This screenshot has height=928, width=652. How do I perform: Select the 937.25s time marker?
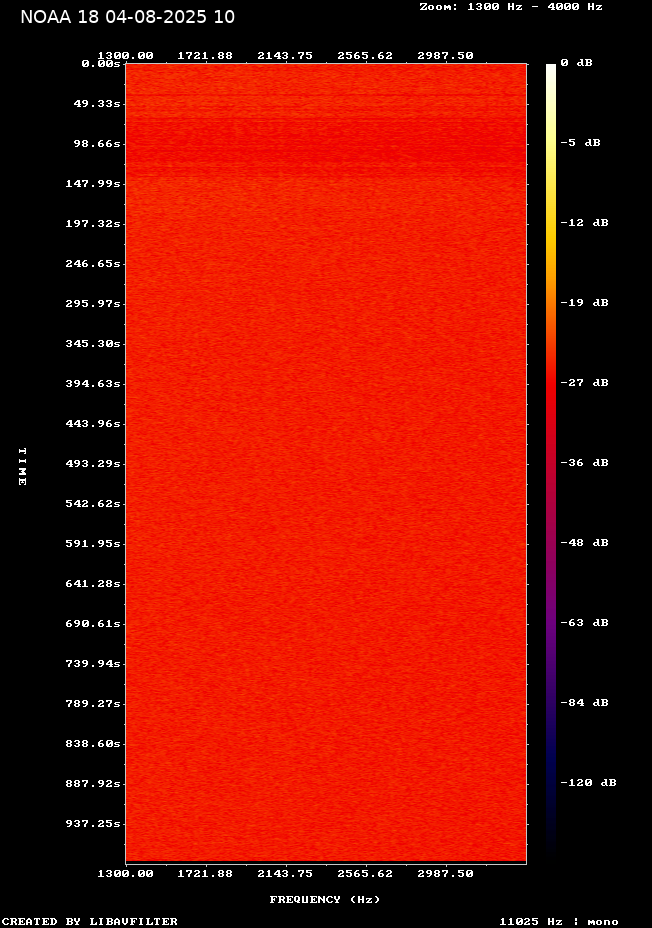[x=94, y=823]
